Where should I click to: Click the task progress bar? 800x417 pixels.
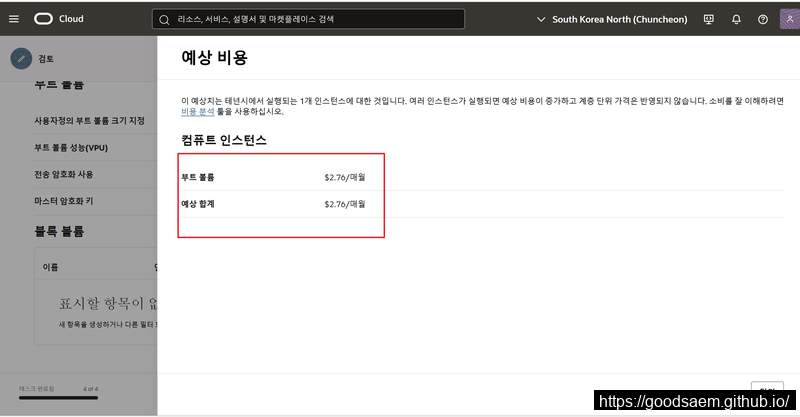pyautogui.click(x=58, y=398)
